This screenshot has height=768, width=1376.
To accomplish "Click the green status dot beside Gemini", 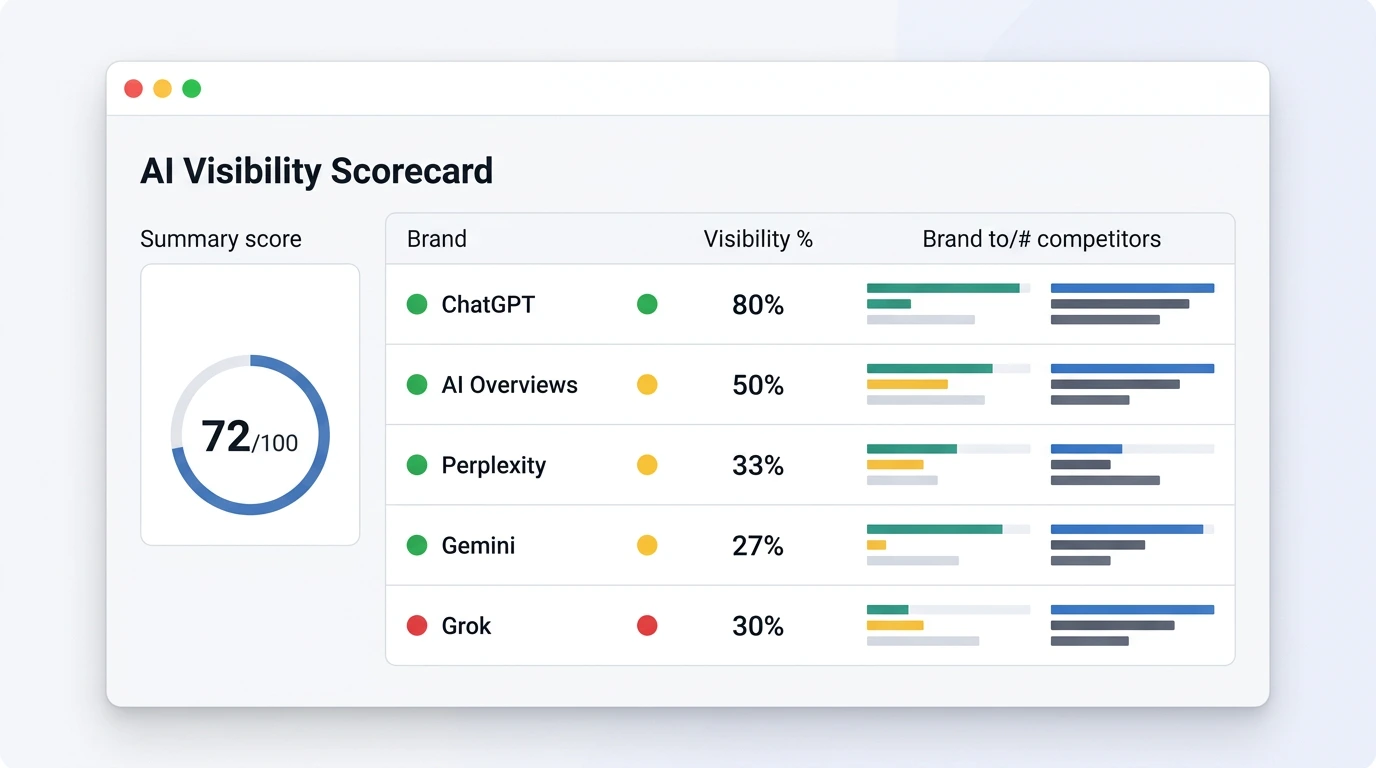I will tap(417, 545).
